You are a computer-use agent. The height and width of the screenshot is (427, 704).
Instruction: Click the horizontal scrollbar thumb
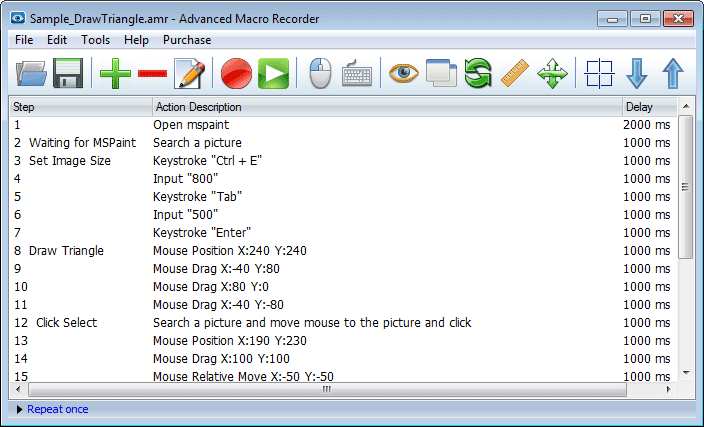[327, 389]
